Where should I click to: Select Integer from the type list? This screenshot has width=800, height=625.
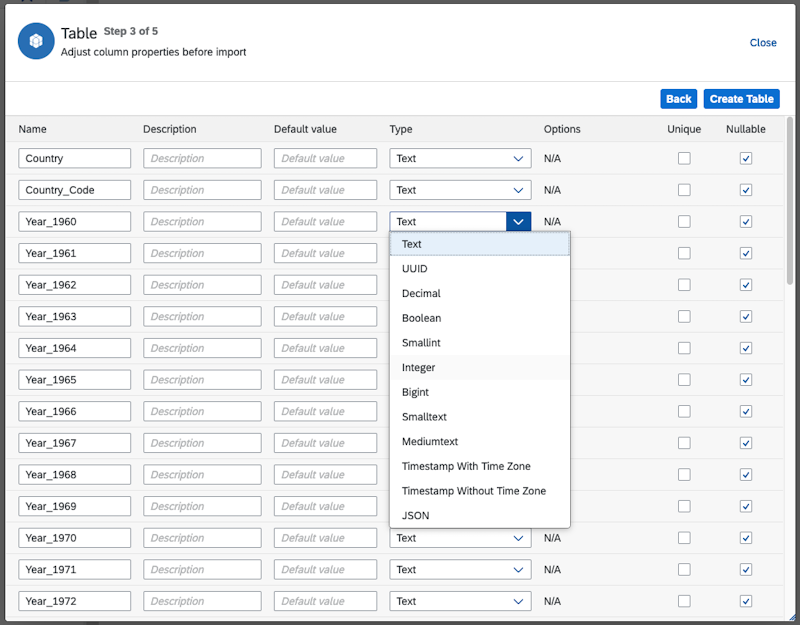tap(480, 367)
